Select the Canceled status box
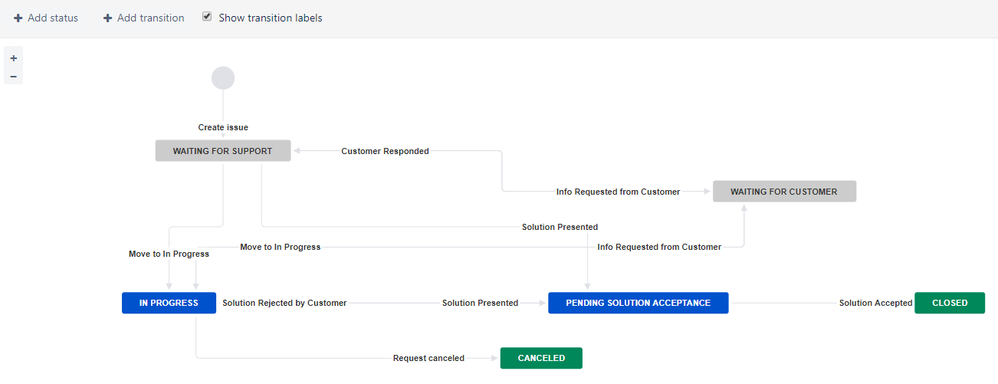The image size is (998, 384). coord(541,358)
